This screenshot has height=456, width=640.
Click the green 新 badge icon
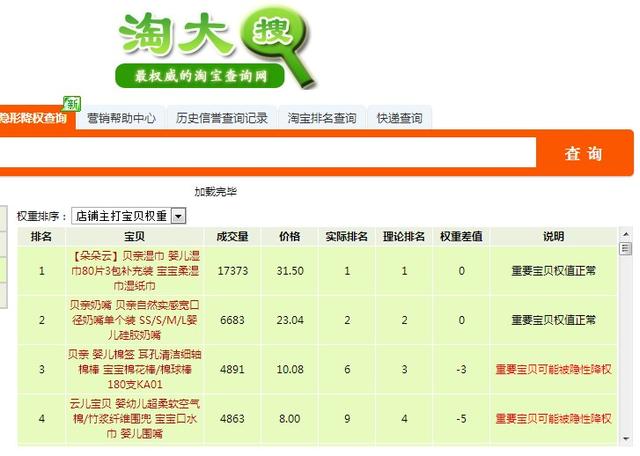click(72, 104)
